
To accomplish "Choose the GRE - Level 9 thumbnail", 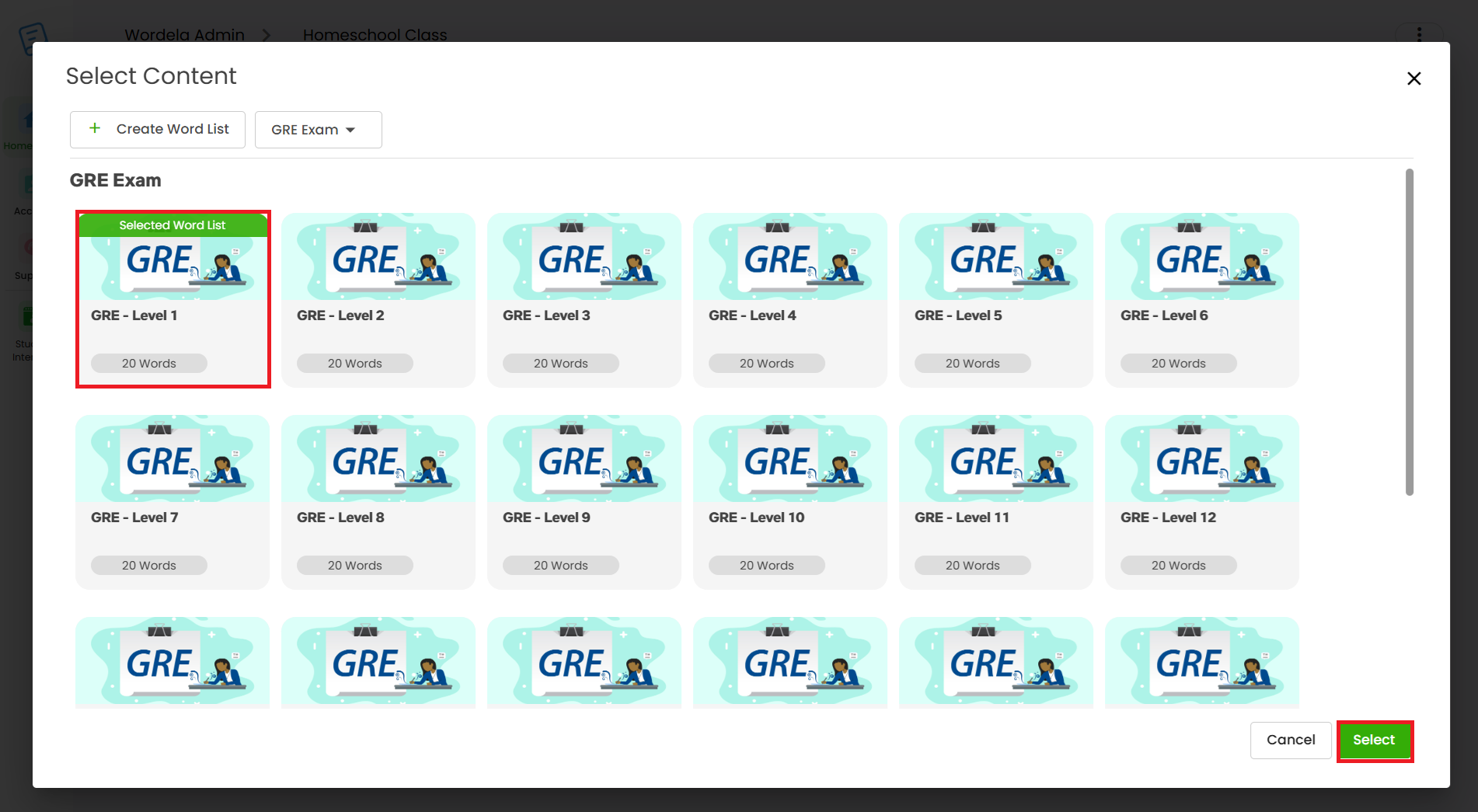I will [584, 458].
